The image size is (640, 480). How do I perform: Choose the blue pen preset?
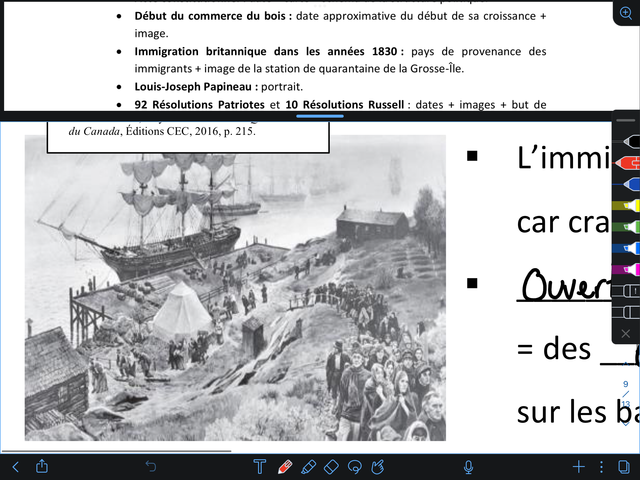[x=631, y=184]
